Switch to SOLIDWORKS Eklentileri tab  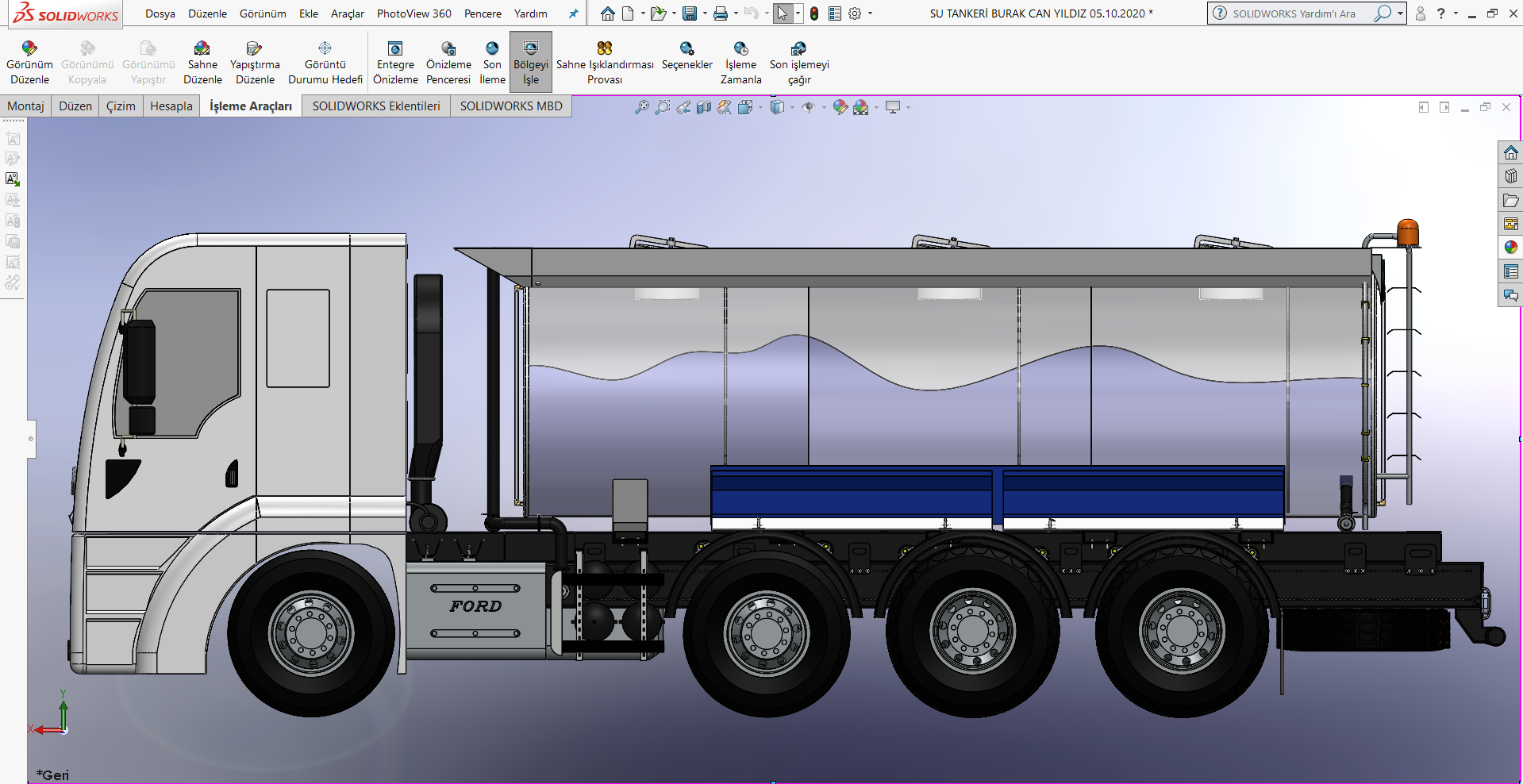(x=376, y=106)
